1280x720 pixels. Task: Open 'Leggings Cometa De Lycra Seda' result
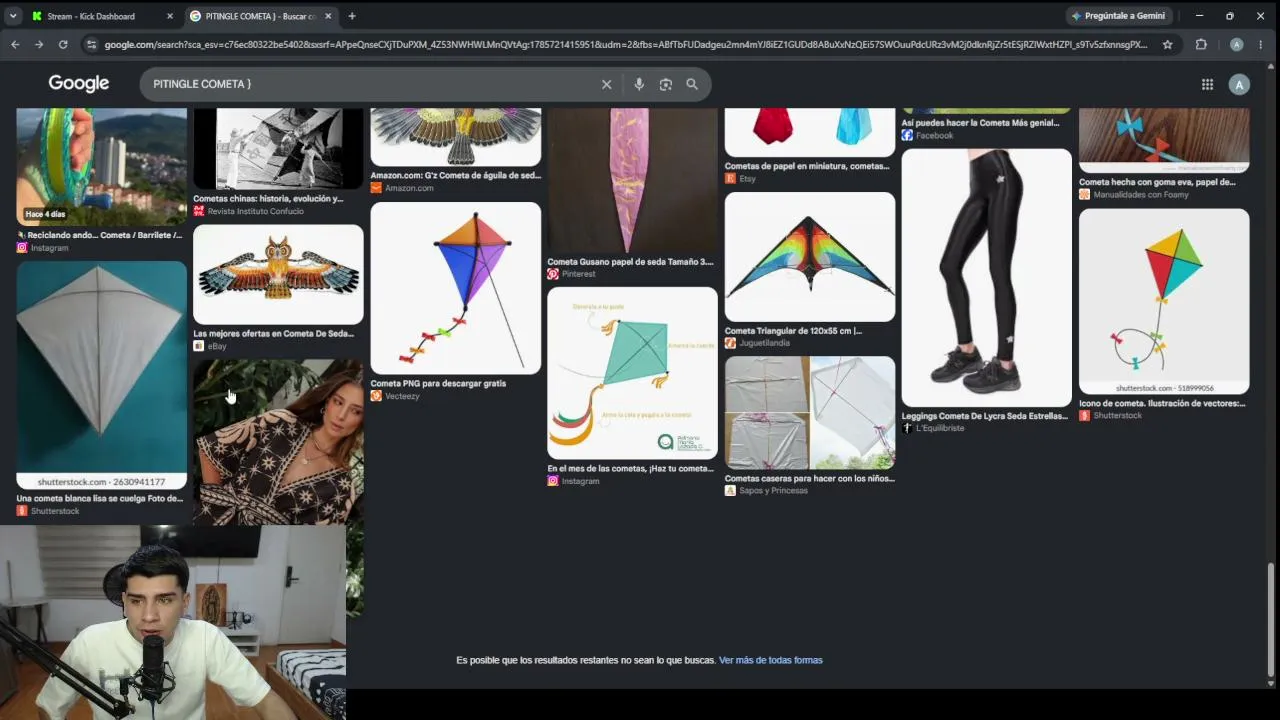pyautogui.click(x=985, y=416)
